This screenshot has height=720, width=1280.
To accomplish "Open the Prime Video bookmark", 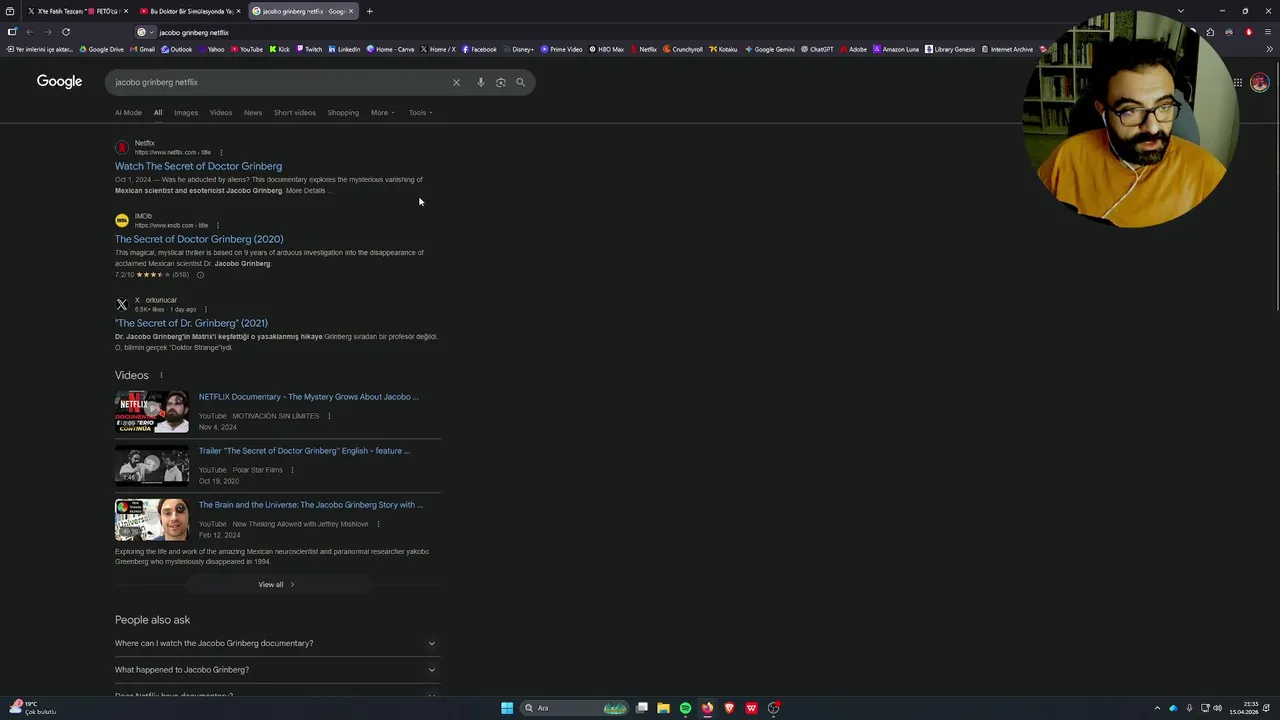I will coord(562,49).
